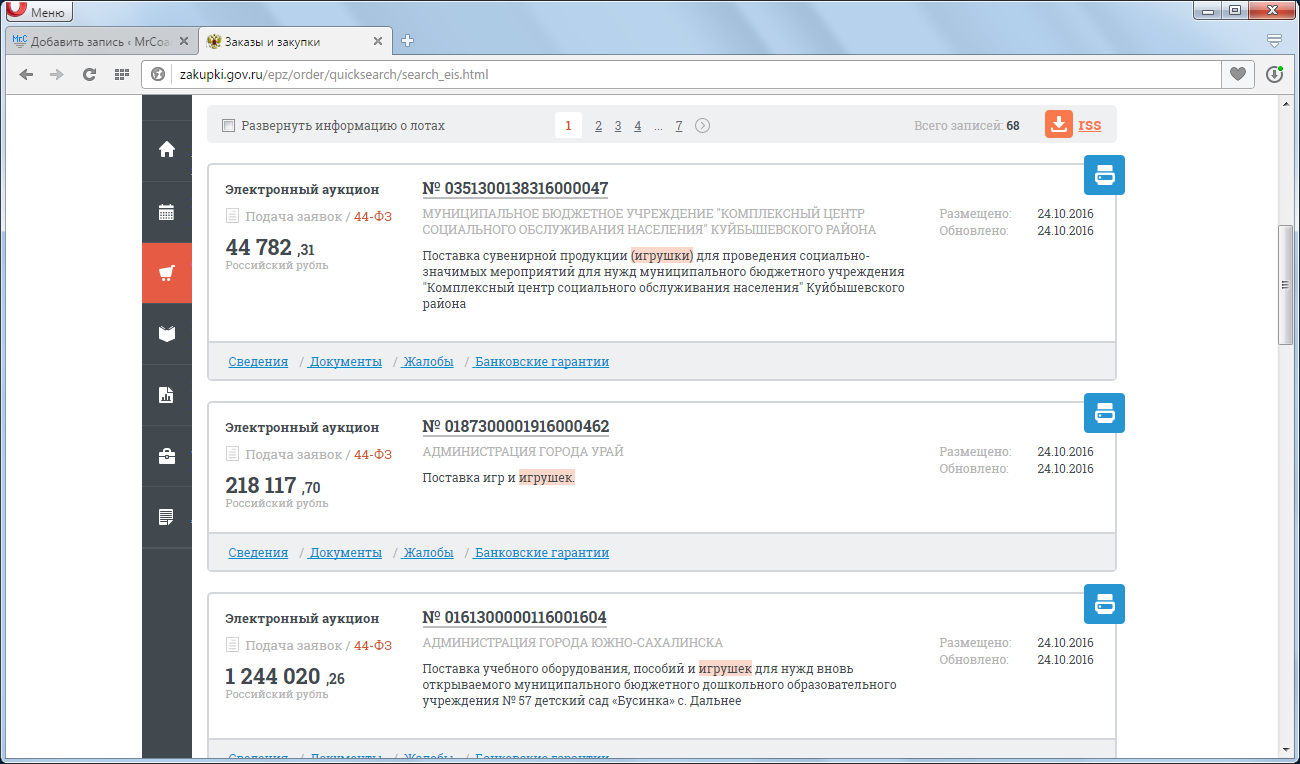The width and height of the screenshot is (1300, 764).
Task: Select the shopping cart sidebar icon
Action: pos(167,273)
